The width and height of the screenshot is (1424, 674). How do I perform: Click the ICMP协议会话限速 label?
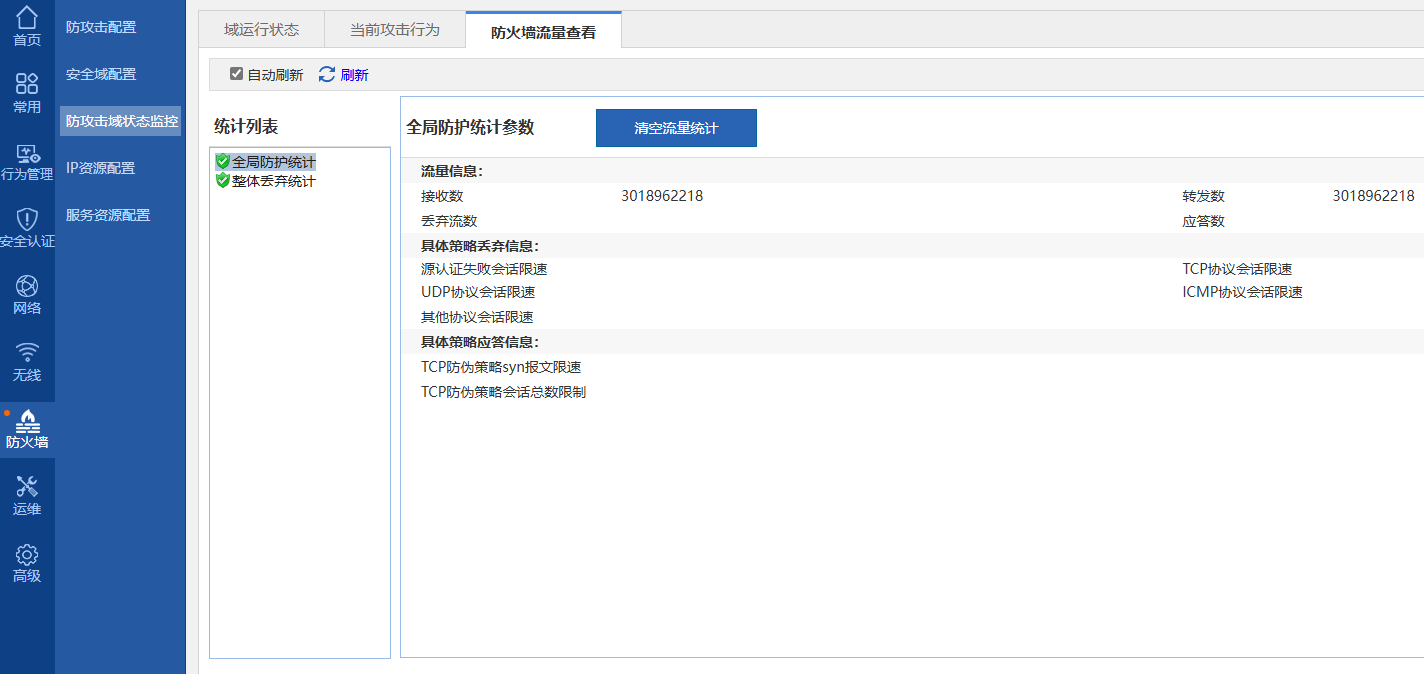[1242, 292]
